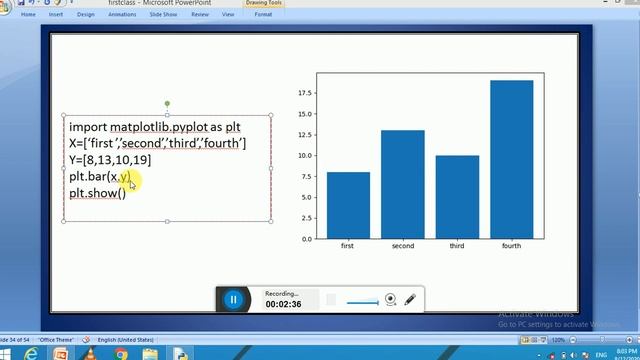Click the plt.bar(x,y) line

point(100,176)
